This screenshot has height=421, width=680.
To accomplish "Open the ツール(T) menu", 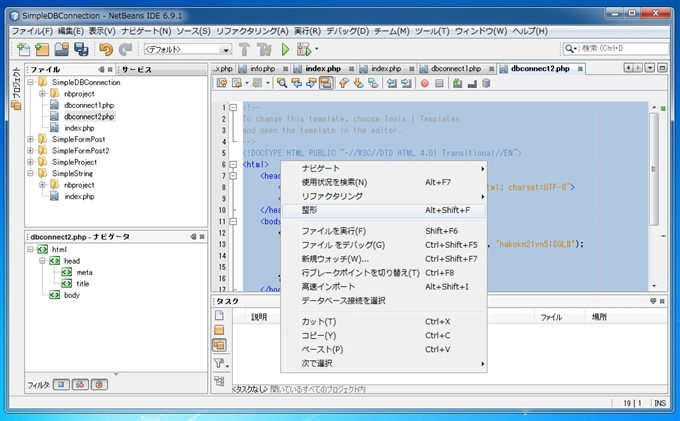I will 432,31.
